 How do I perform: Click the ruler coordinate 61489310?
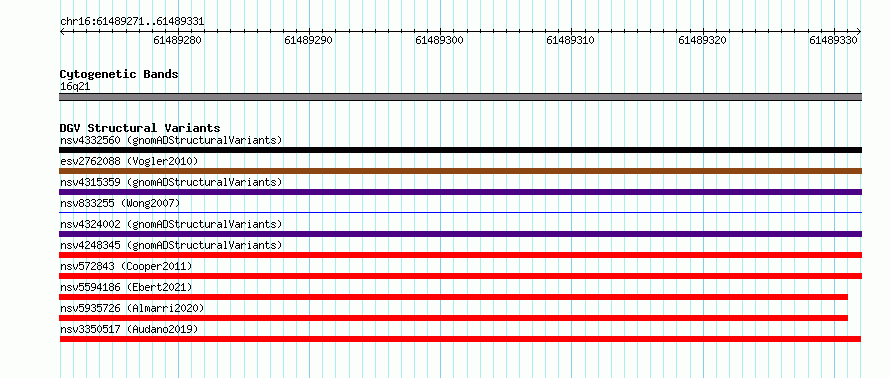[x=570, y=40]
